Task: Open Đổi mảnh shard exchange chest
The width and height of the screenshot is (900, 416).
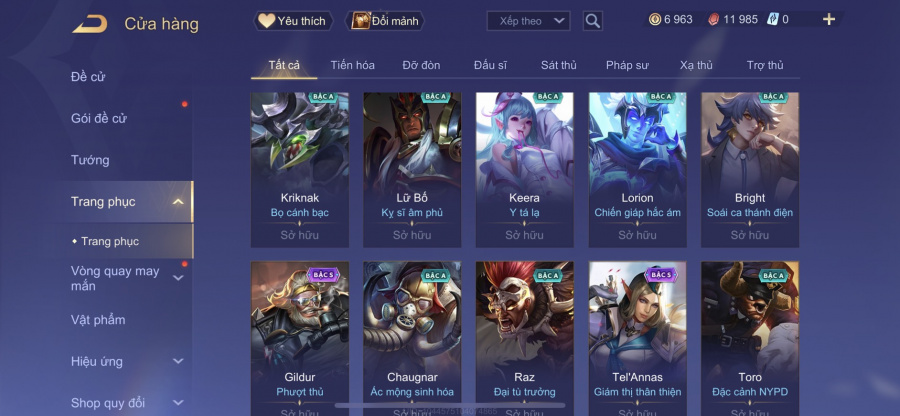Action: coord(384,21)
